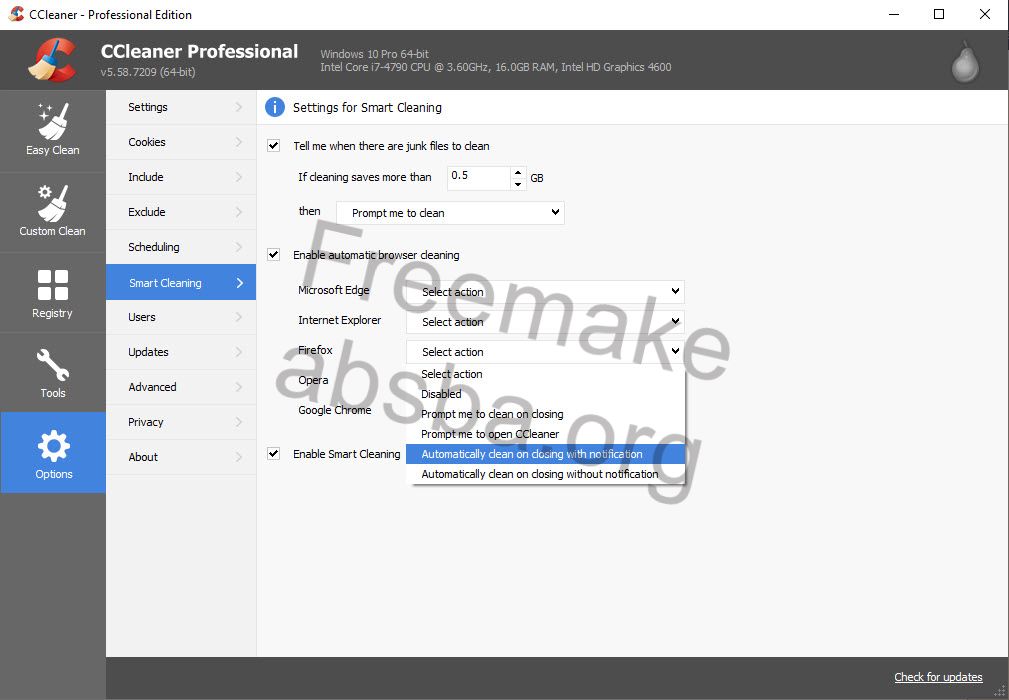The image size is (1009, 700).
Task: Choose 'Select action' in dropdown list
Action: tap(545, 374)
